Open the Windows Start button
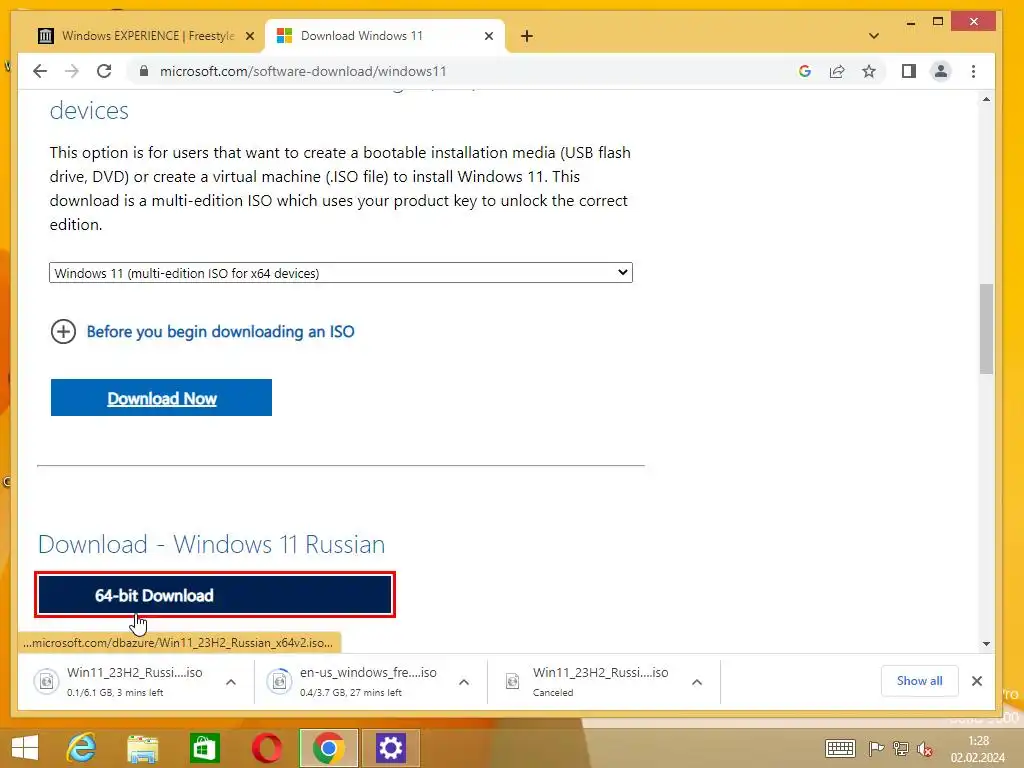Image resolution: width=1024 pixels, height=768 pixels. click(25, 748)
